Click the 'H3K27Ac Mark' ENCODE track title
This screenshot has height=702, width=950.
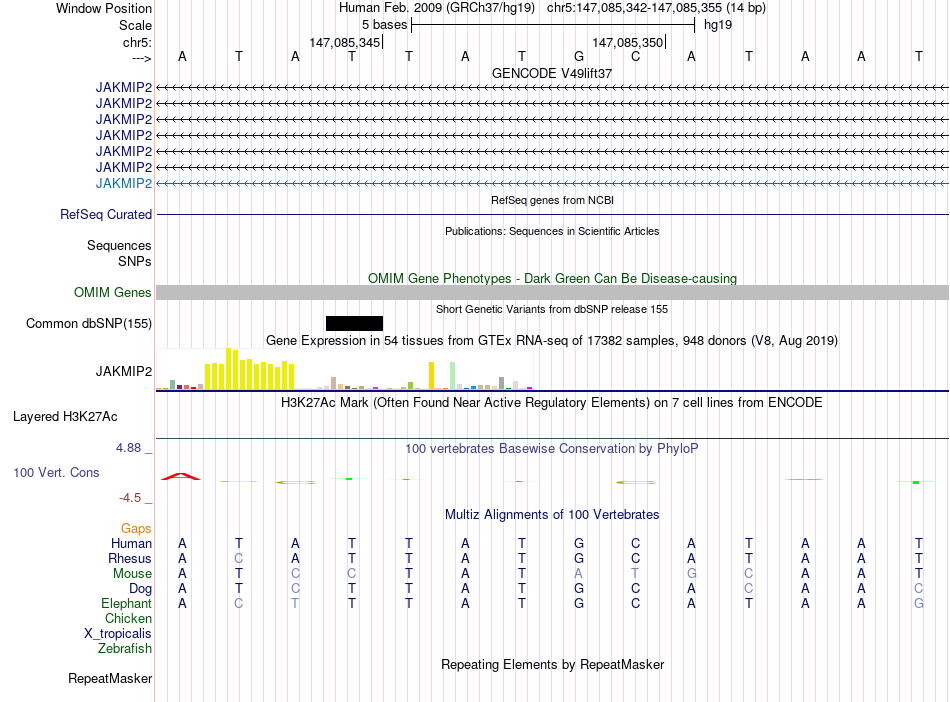coord(551,403)
